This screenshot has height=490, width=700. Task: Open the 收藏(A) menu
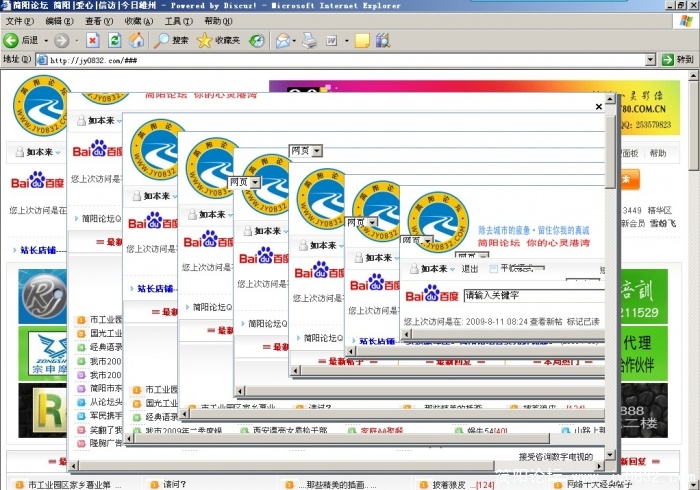139,21
